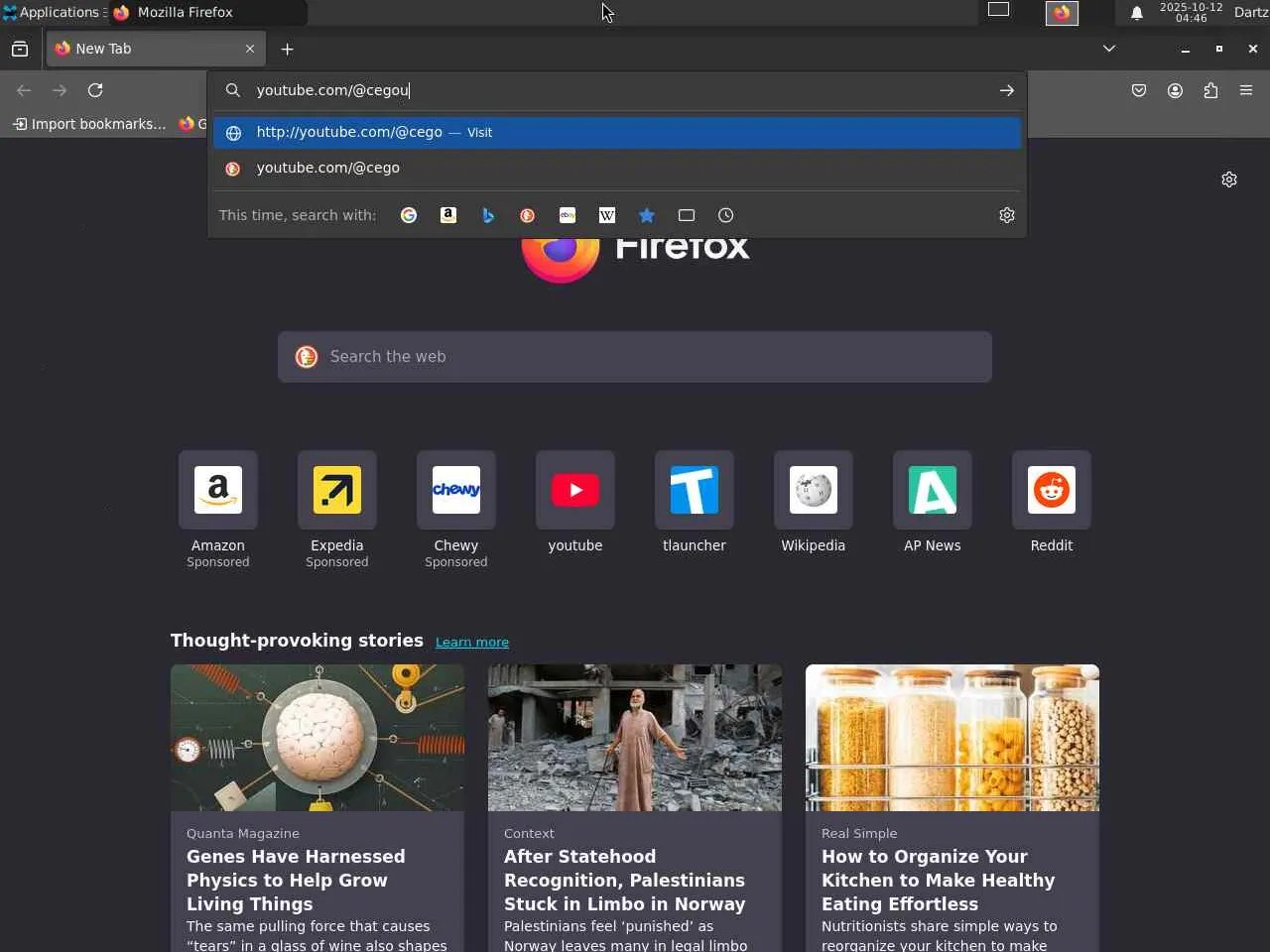Show system notifications via the bell icon
Viewport: 1270px width, 952px height.
[1137, 13]
